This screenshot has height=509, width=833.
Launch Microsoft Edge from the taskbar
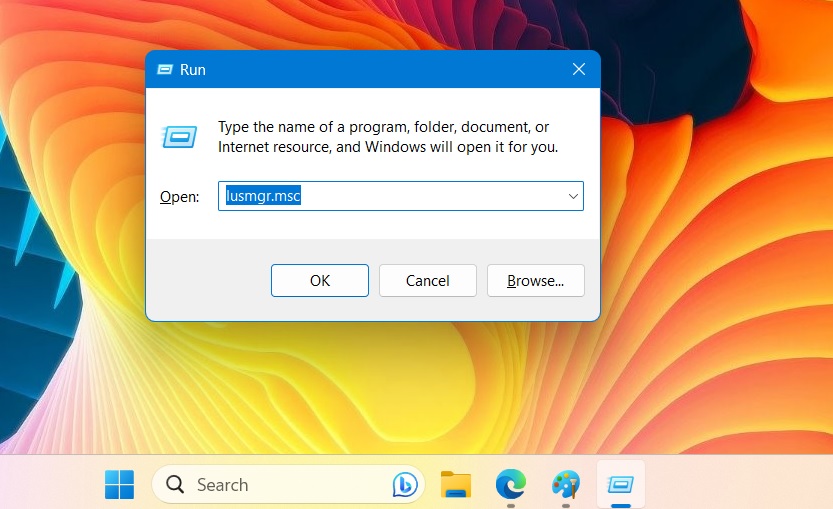click(511, 485)
